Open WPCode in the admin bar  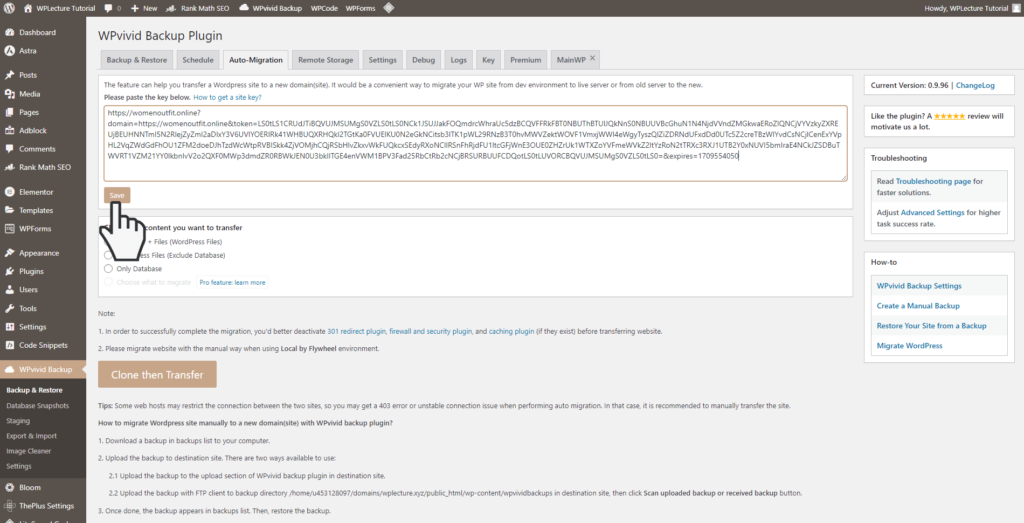click(324, 8)
